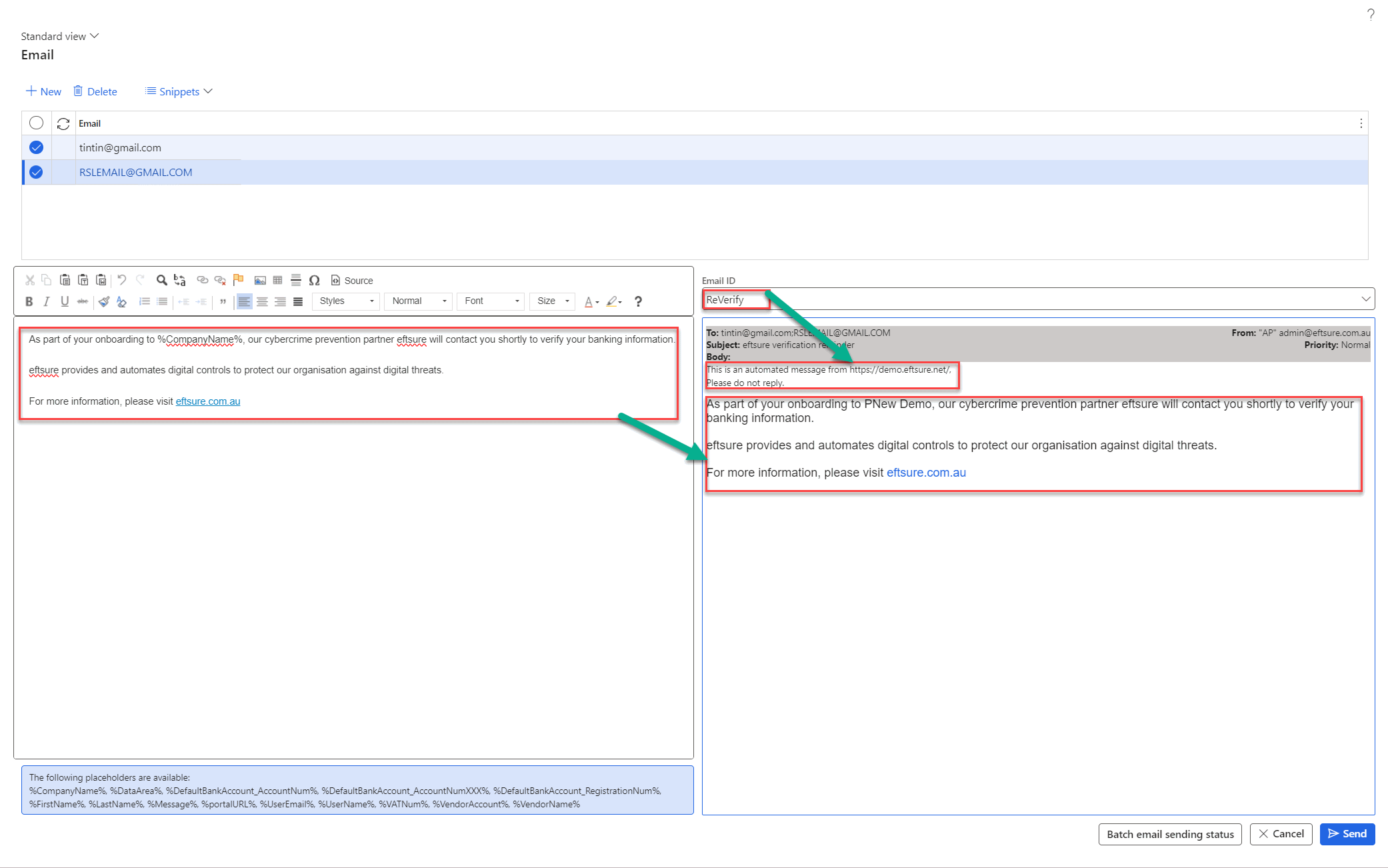Click the Remove Format icon
Image resolution: width=1388 pixels, height=868 pixels.
point(121,301)
